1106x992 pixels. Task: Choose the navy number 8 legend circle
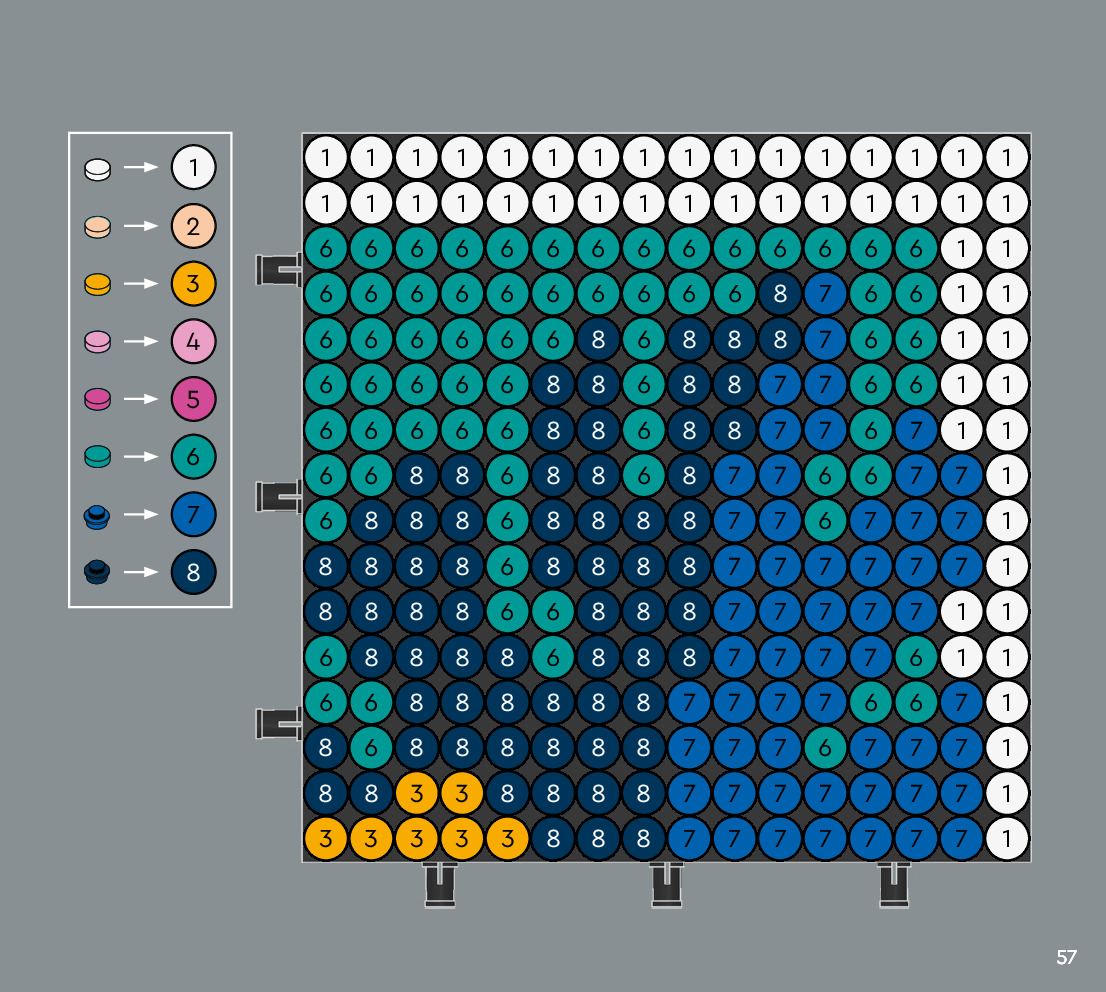point(193,572)
